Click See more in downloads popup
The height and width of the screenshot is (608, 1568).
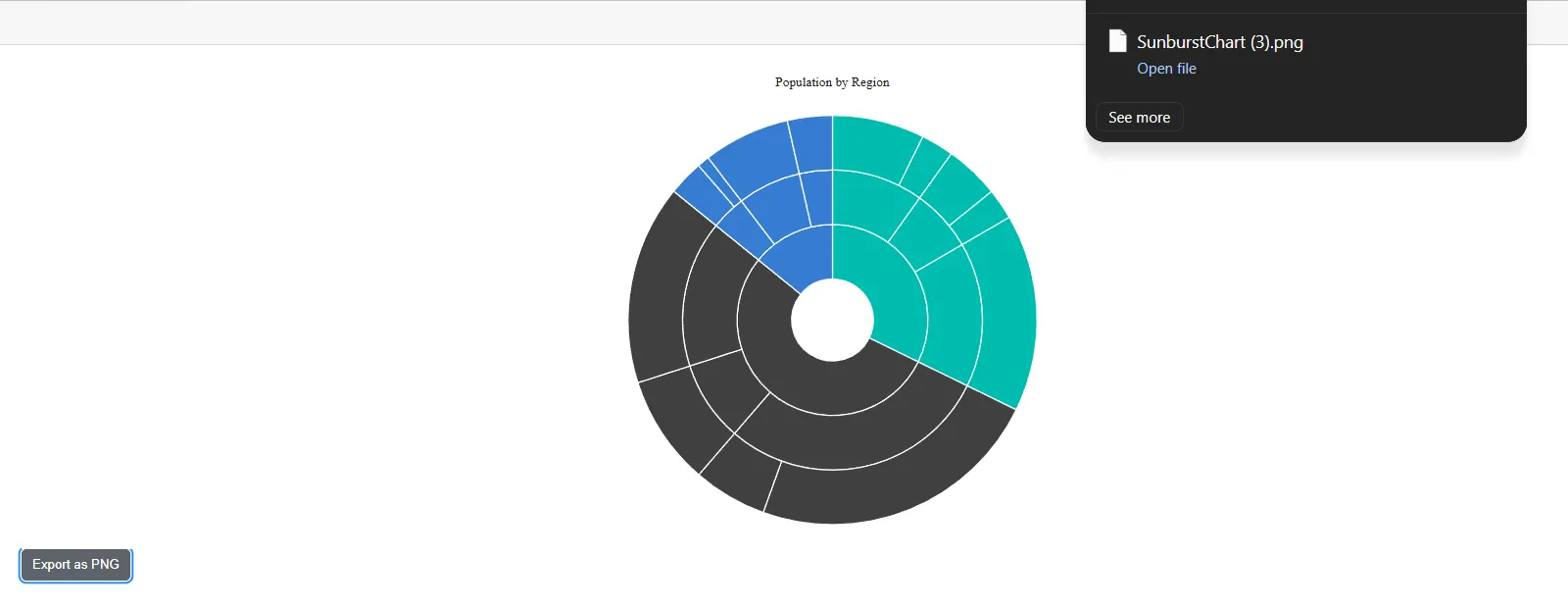tap(1139, 118)
